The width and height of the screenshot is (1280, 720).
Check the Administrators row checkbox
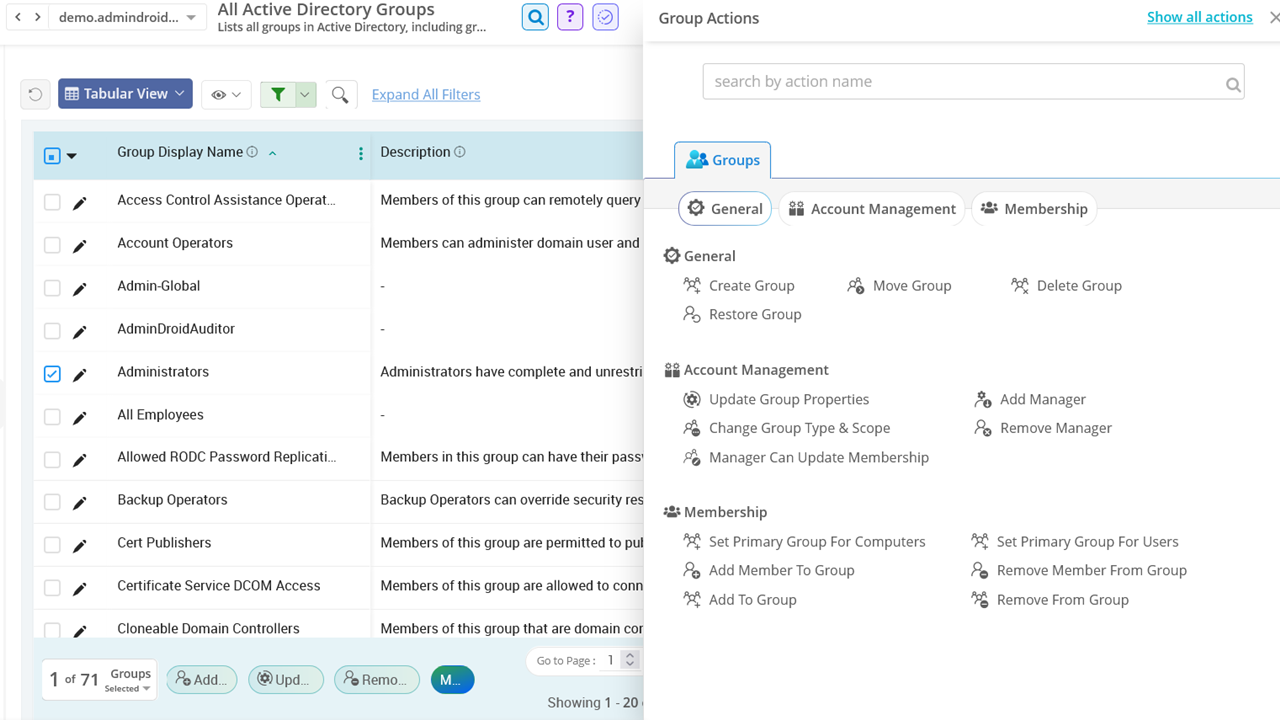pyautogui.click(x=52, y=373)
